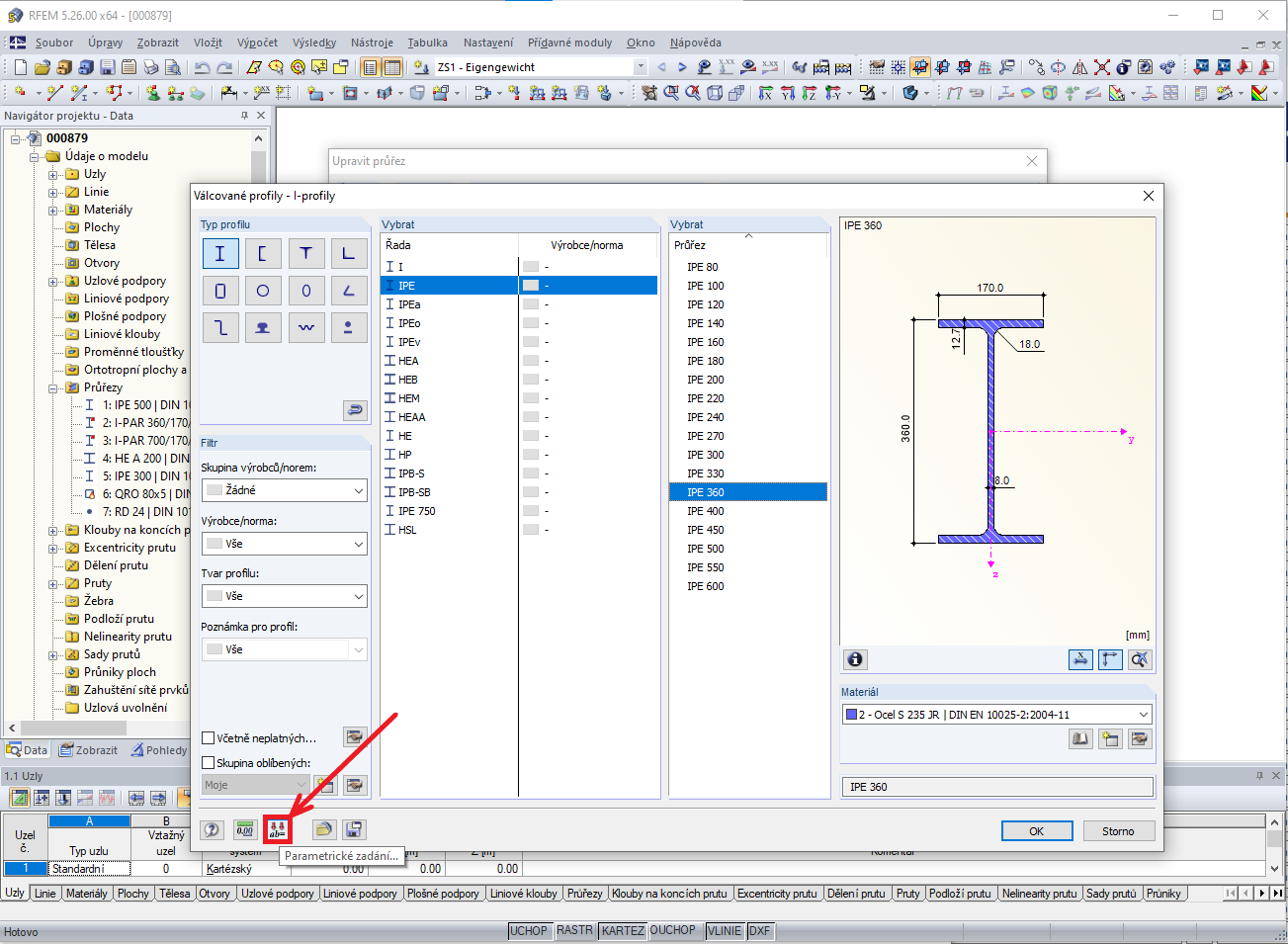Select the HEB row in Řada list
Screen dimensions: 1288x944
tap(519, 380)
